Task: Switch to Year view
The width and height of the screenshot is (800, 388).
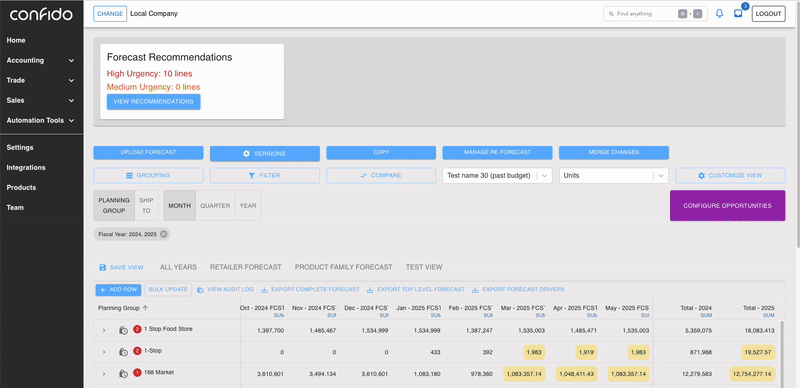Action: pyautogui.click(x=248, y=205)
